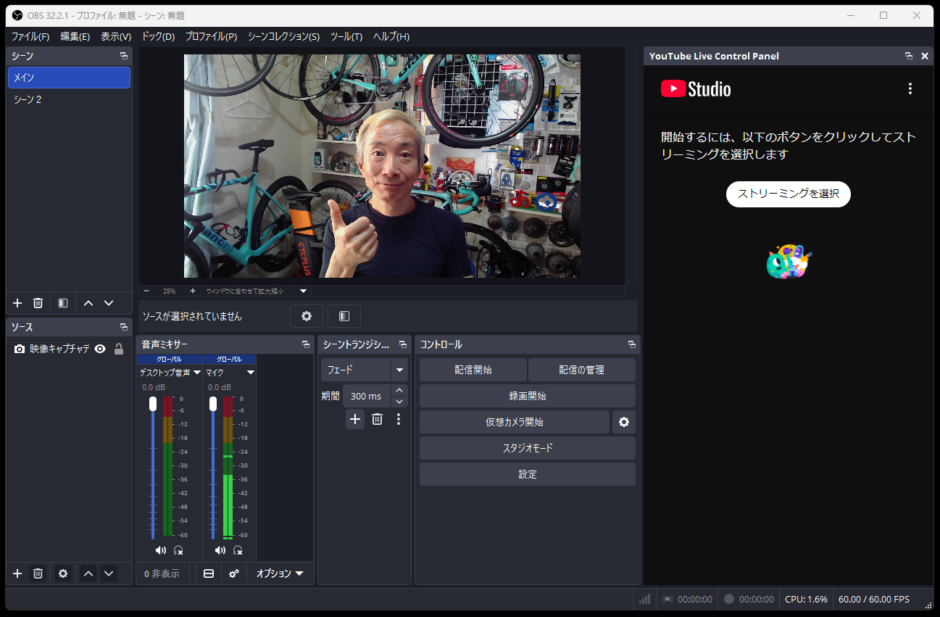Click the 配信開始 button
This screenshot has width=940, height=617.
click(x=473, y=370)
